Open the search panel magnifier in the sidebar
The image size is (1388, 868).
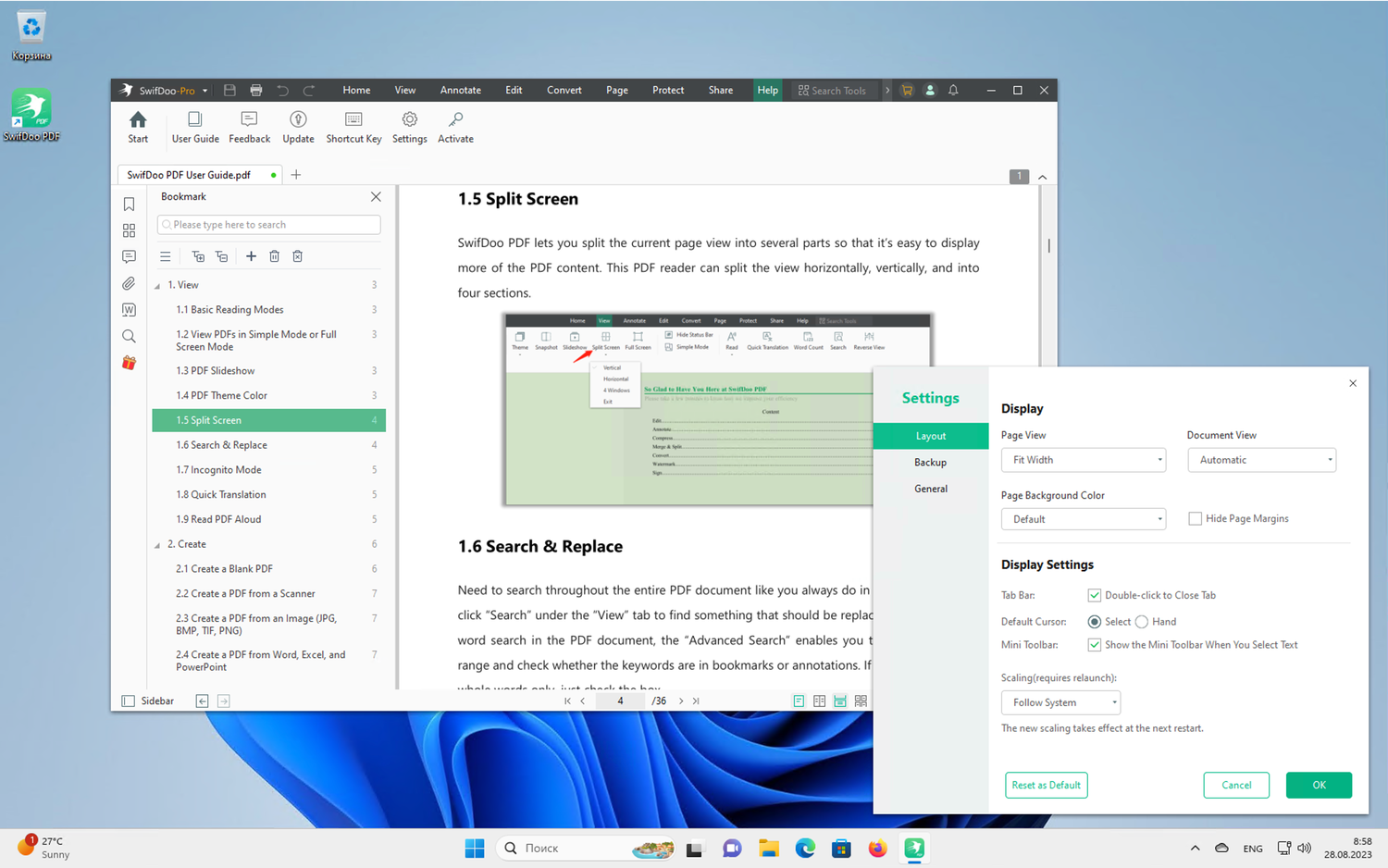(129, 336)
